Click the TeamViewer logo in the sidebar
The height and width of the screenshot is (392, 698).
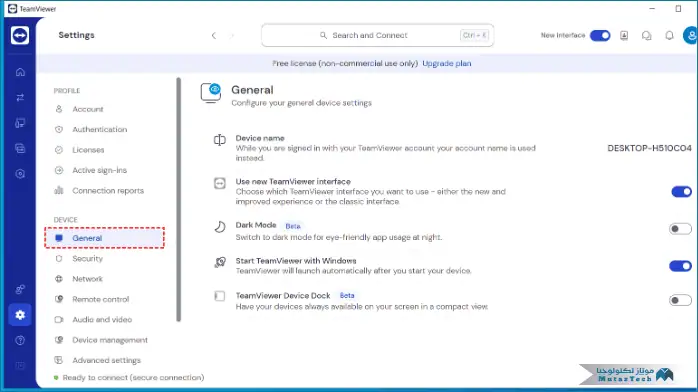point(20,35)
